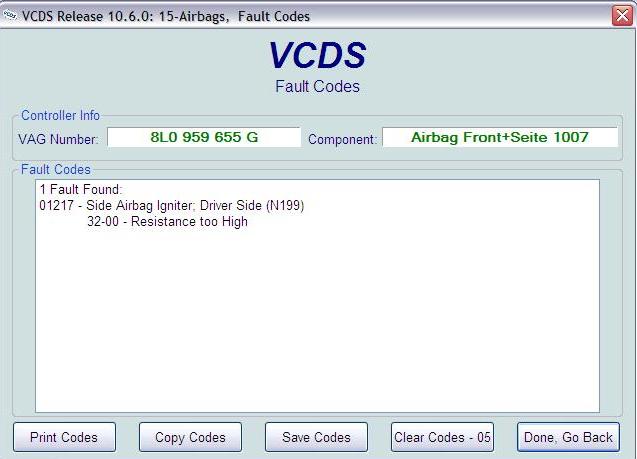This screenshot has height=459, width=637.
Task: Click the 'Fault Codes' group box label
Action: point(56,169)
